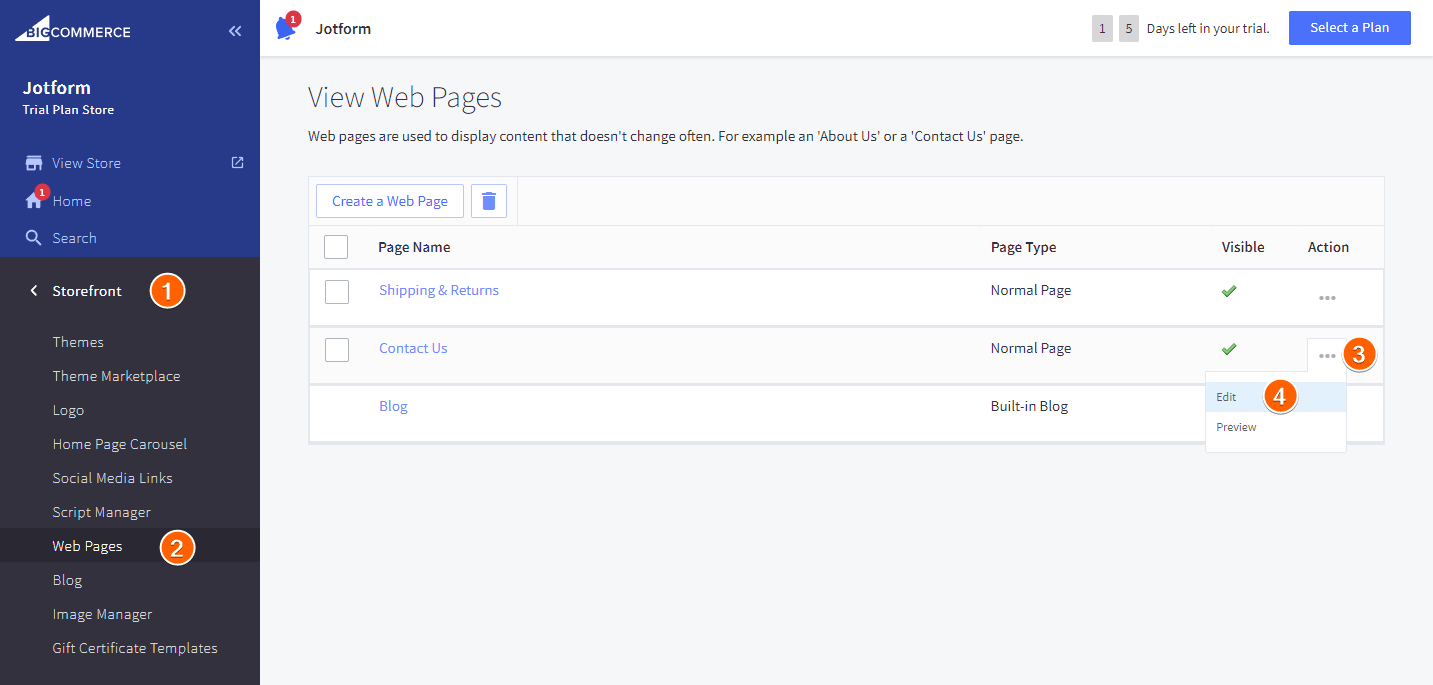Close the Contact Us action ellipsis menu
The height and width of the screenshot is (685, 1433).
1327,356
